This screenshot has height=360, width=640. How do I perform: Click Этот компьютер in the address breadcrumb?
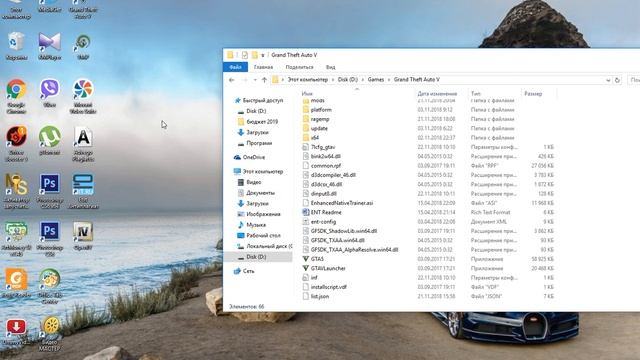[x=308, y=80]
